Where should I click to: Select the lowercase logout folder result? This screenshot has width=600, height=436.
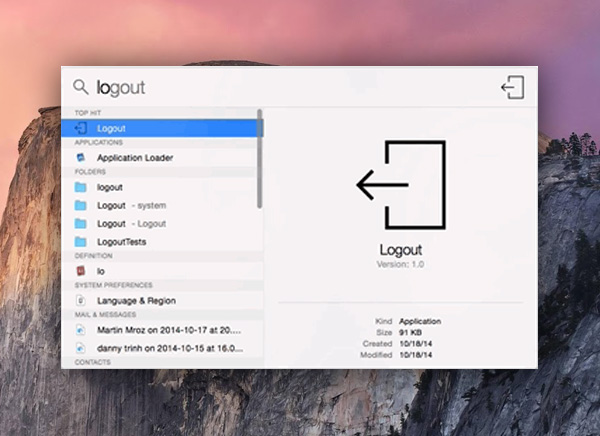162,187
